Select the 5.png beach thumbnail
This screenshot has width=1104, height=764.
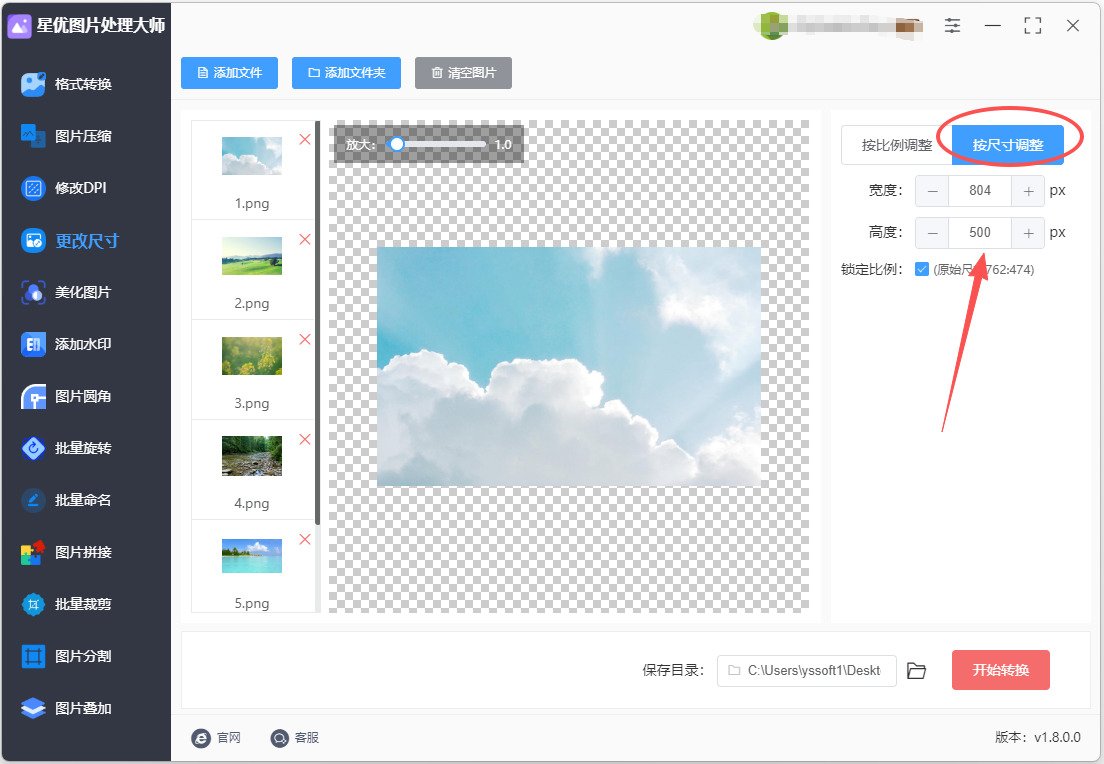click(x=252, y=556)
